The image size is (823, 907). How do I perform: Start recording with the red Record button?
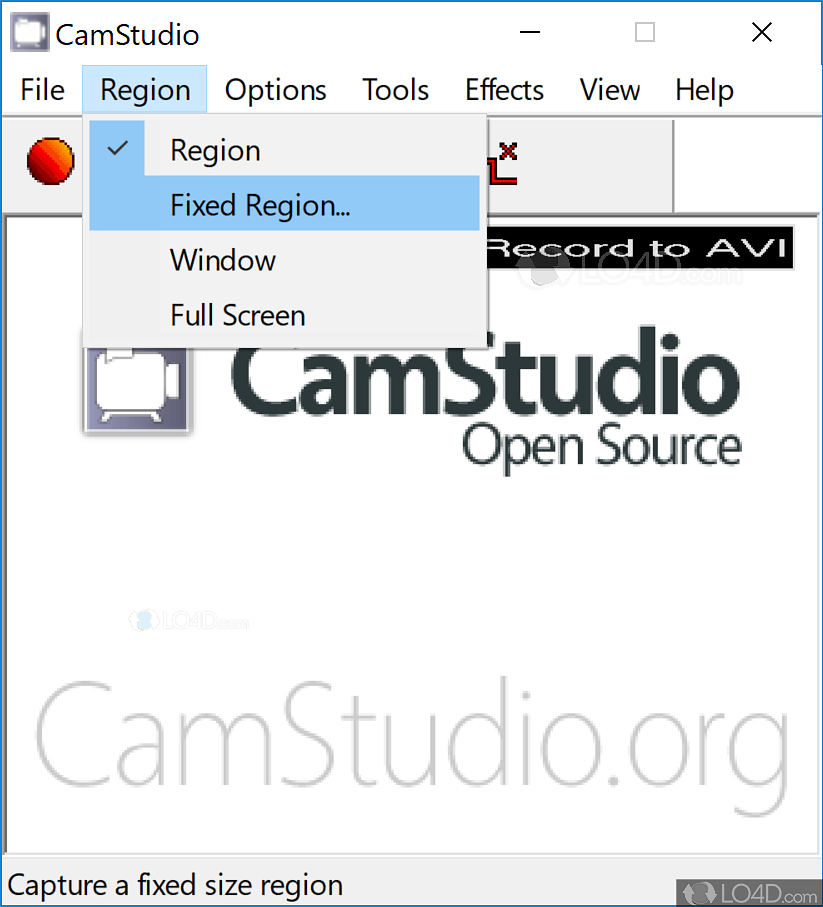(x=50, y=161)
